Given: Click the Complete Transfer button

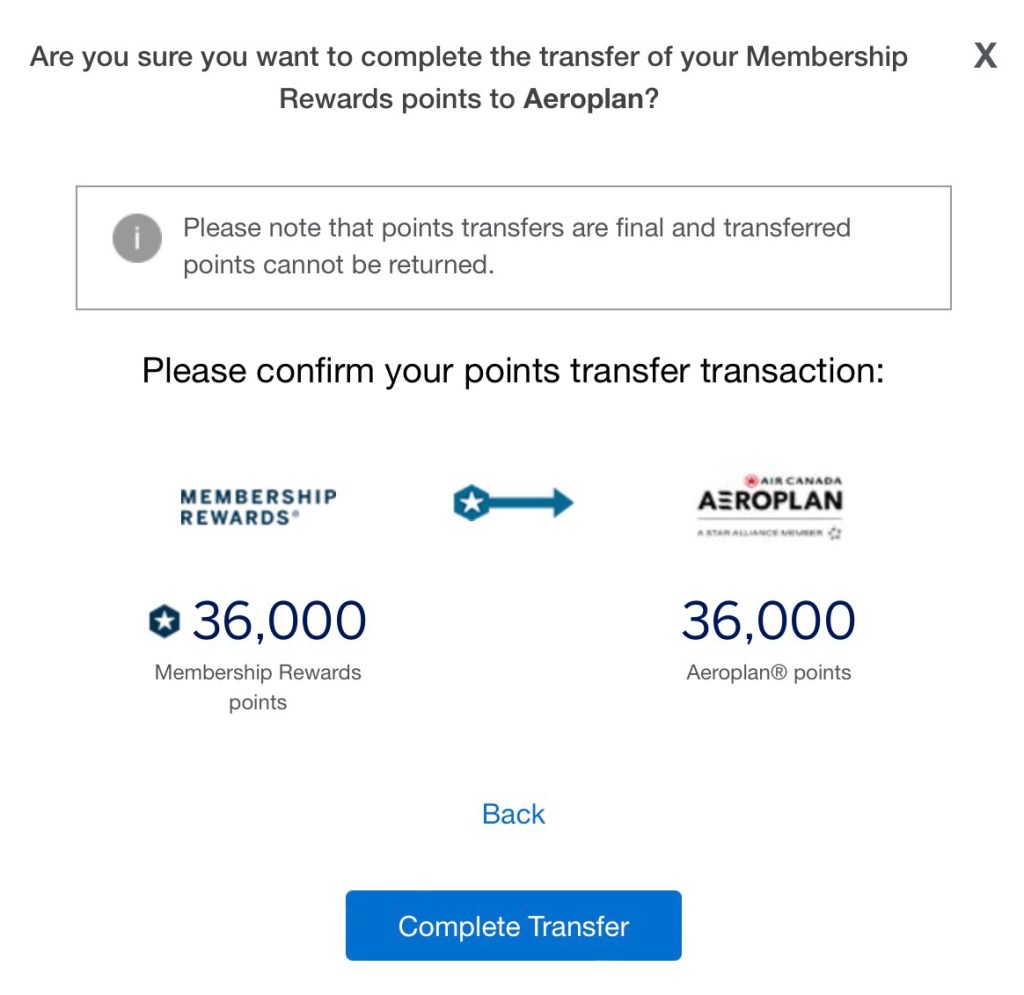Looking at the screenshot, I should point(513,925).
